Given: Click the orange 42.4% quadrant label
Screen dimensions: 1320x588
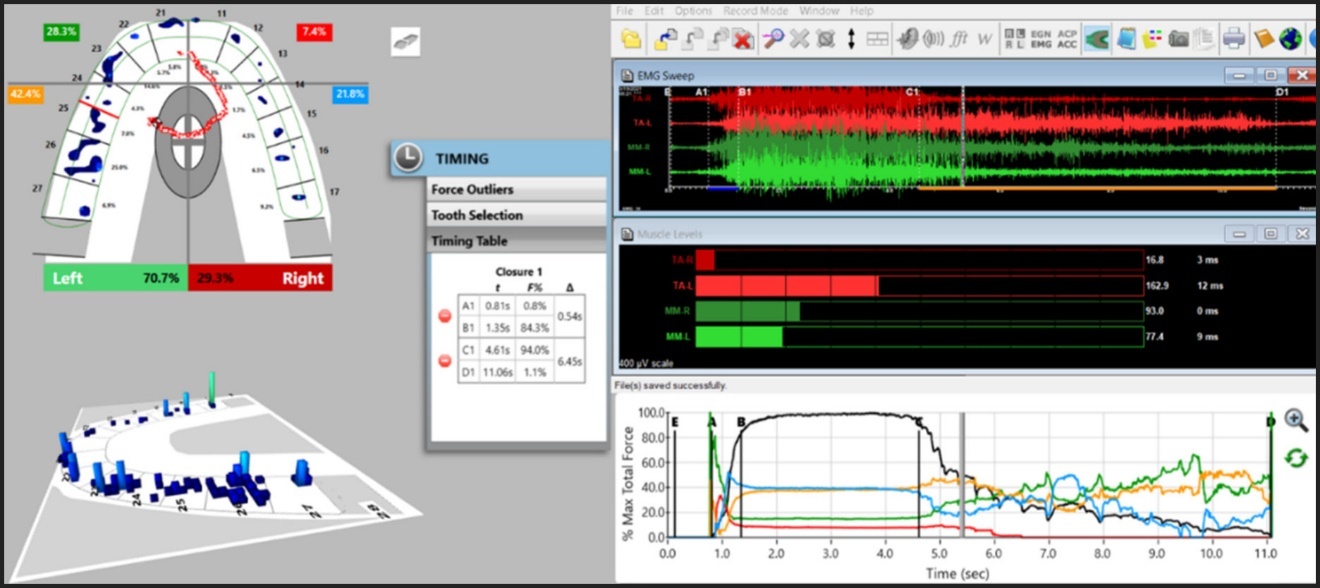Looking at the screenshot, I should pos(25,94).
